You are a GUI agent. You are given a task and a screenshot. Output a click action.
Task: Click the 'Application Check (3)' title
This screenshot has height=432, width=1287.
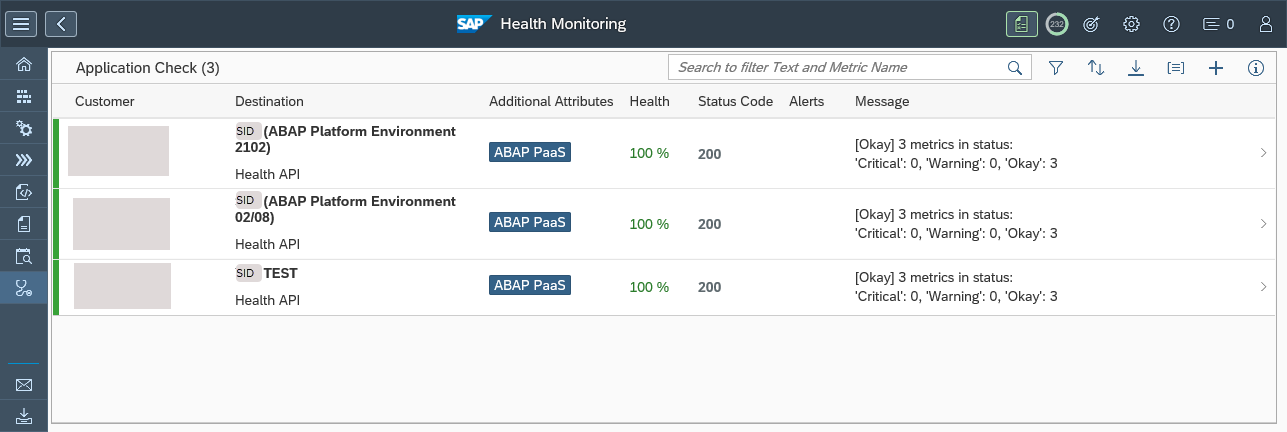[148, 68]
